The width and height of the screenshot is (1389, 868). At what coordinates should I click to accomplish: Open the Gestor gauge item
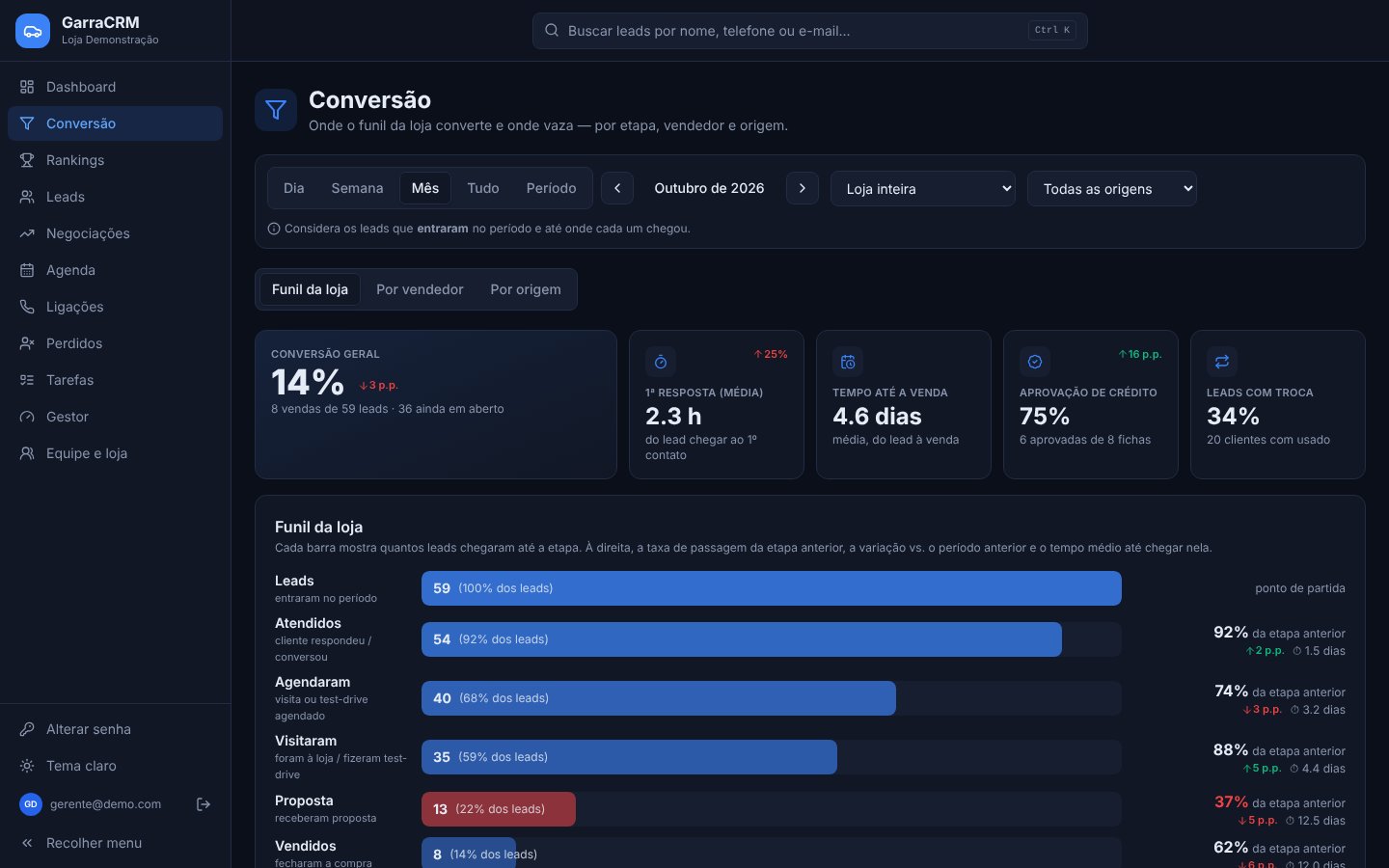tap(115, 417)
